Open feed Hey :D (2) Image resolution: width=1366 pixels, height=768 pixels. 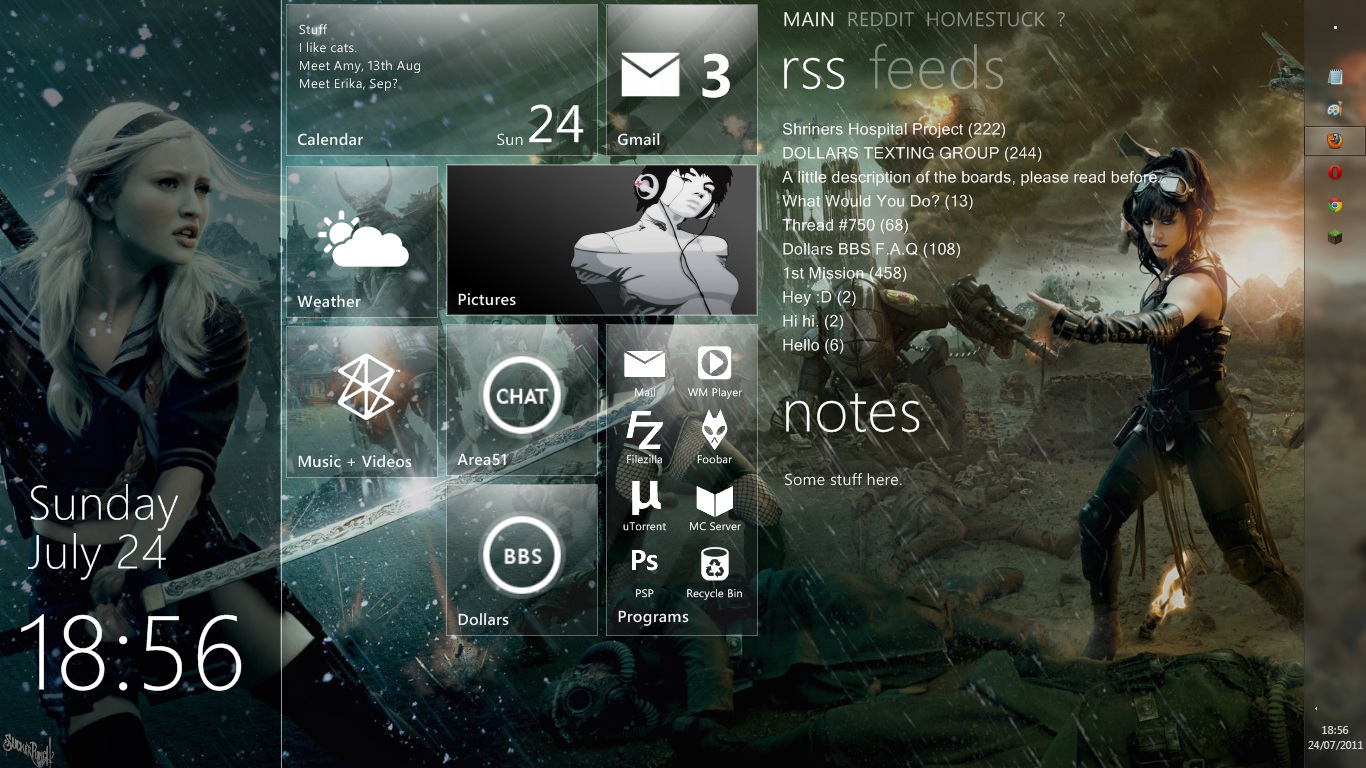820,297
